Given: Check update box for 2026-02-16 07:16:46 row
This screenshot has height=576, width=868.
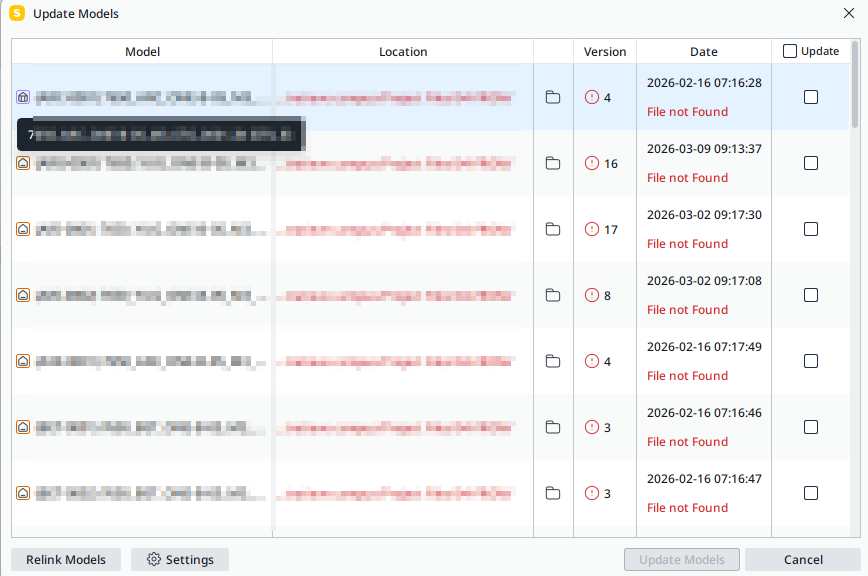Looking at the screenshot, I should point(810,427).
